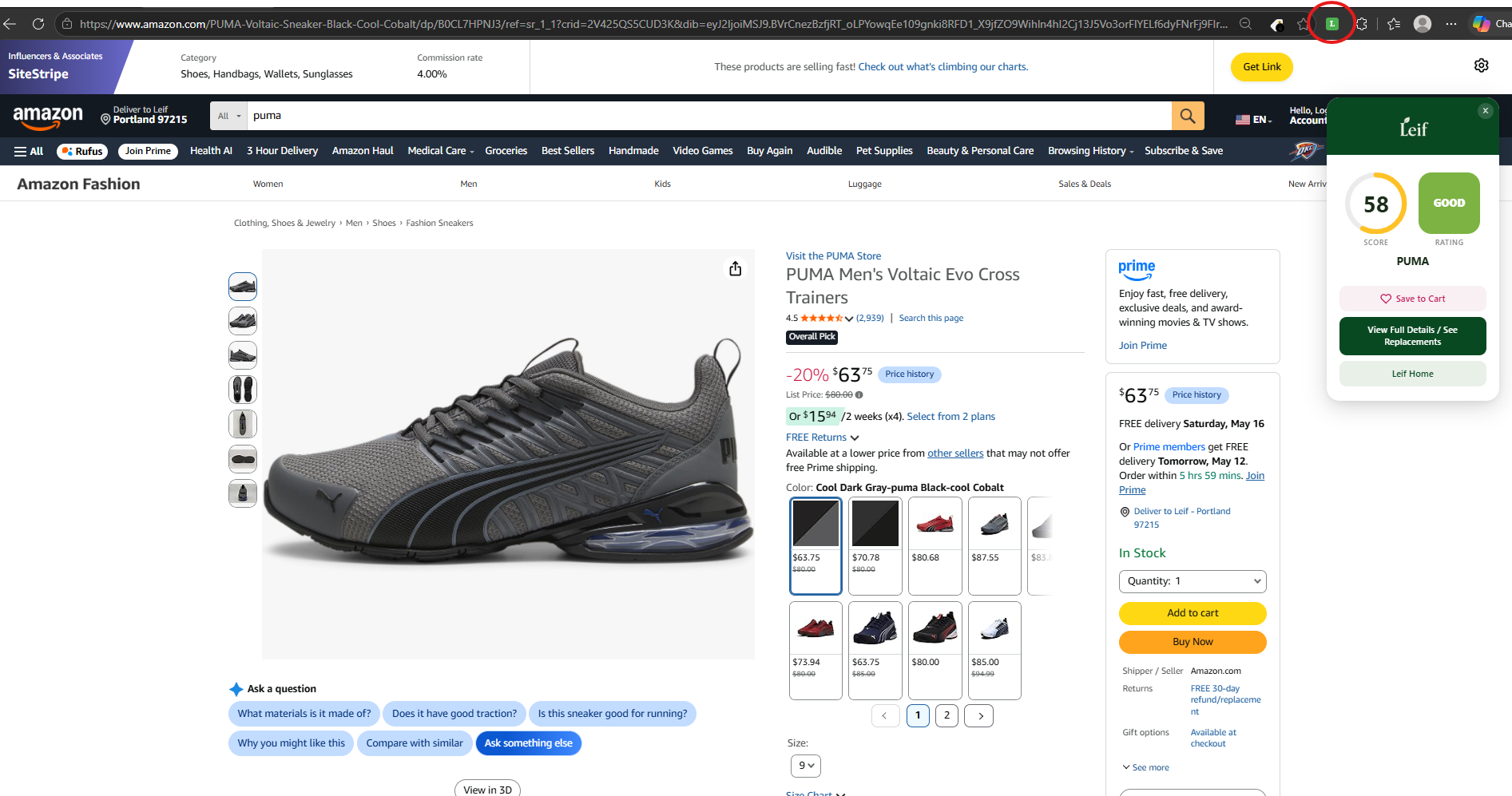Image resolution: width=1512 pixels, height=796 pixels.
Task: Select the $70.78 color option
Action: (875, 546)
